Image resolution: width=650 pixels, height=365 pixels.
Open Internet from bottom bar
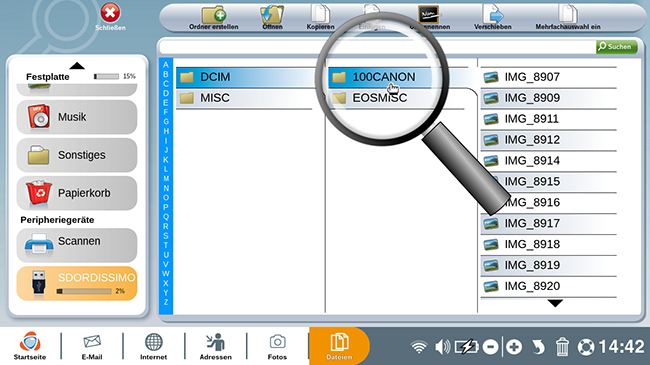coord(153,346)
